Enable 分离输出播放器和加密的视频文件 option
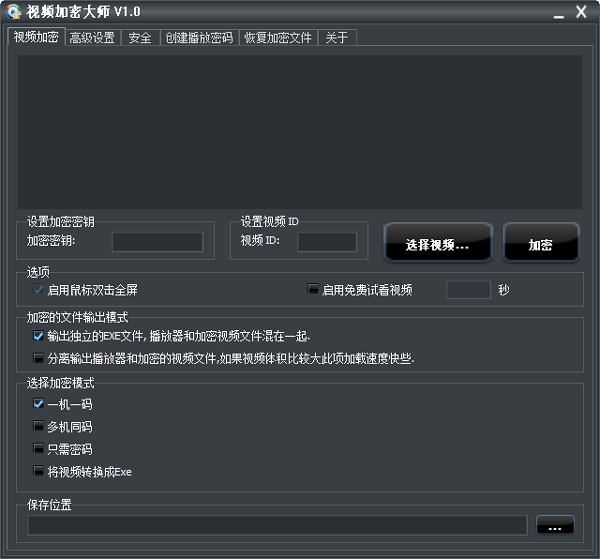600x559 pixels. [x=39, y=358]
